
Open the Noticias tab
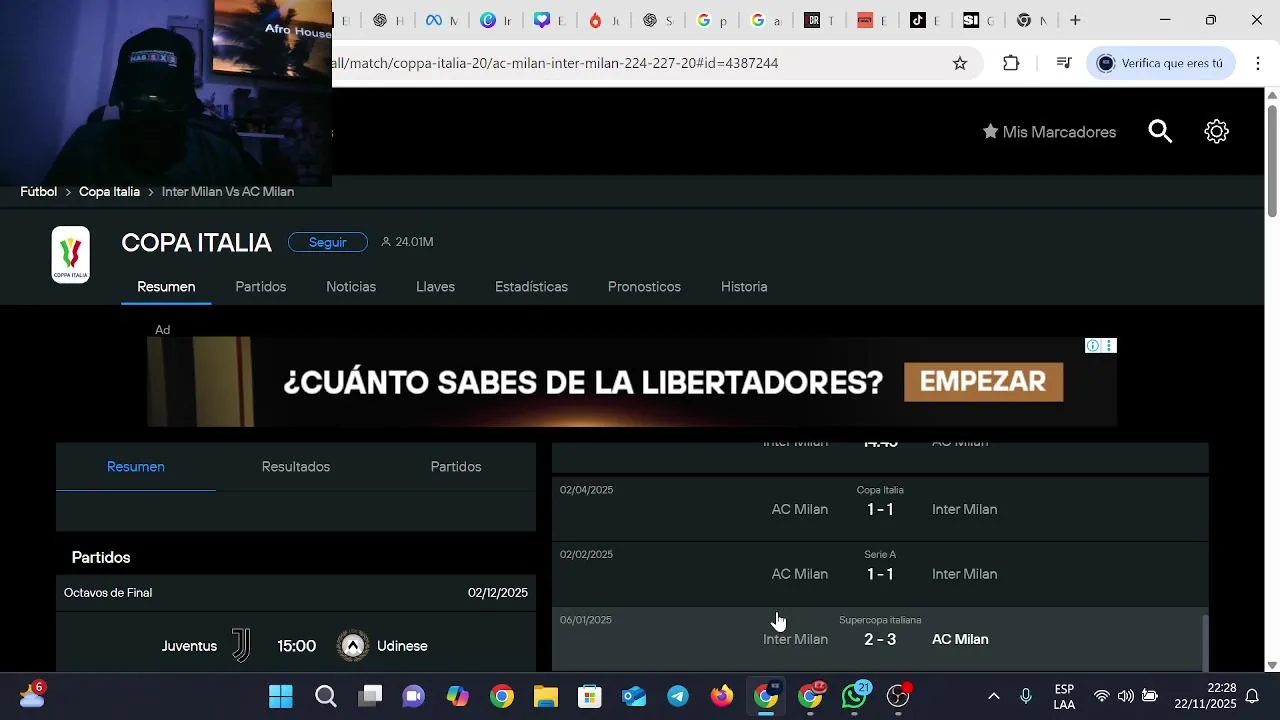(351, 287)
